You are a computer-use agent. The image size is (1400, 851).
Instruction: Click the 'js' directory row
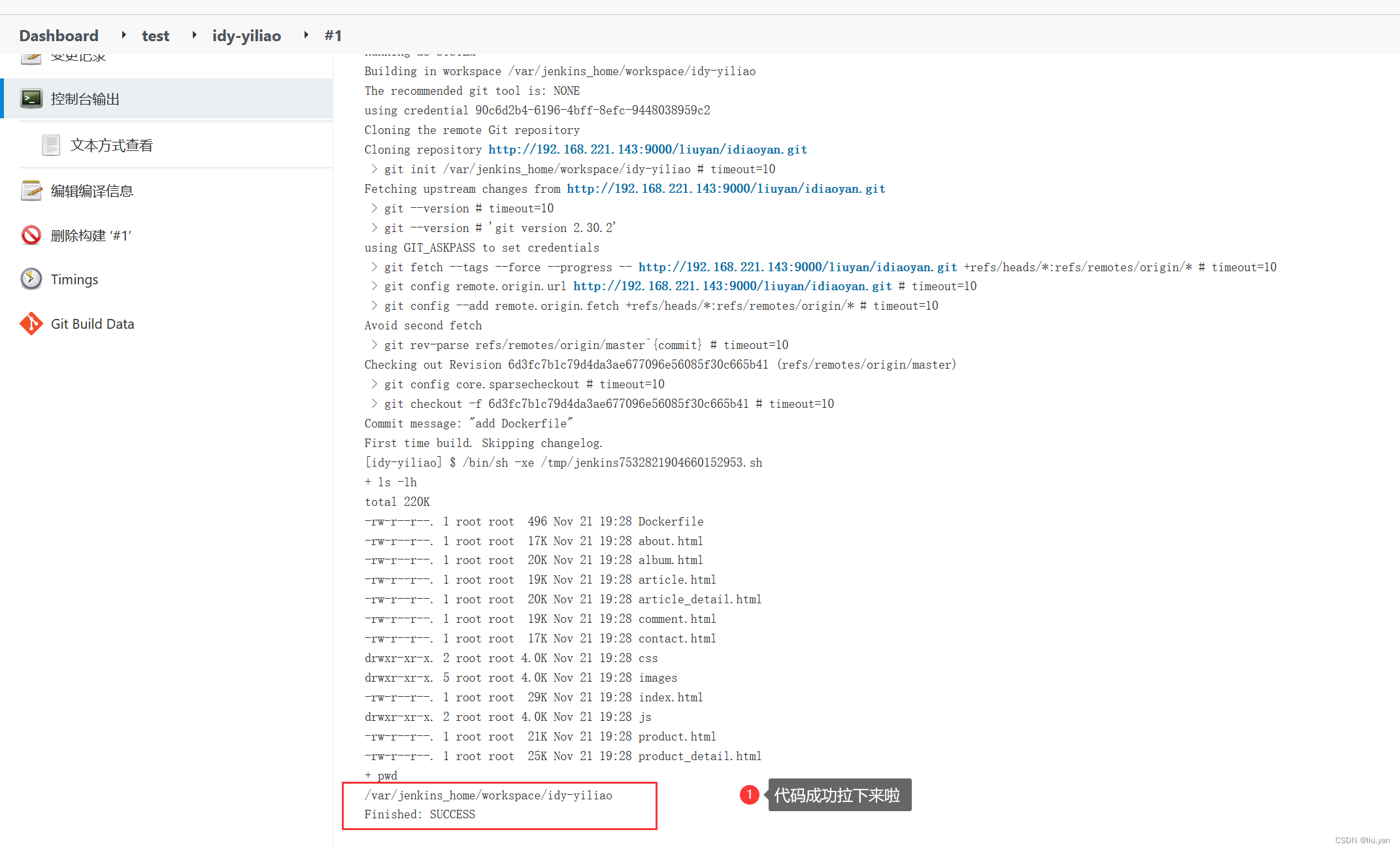[508, 716]
